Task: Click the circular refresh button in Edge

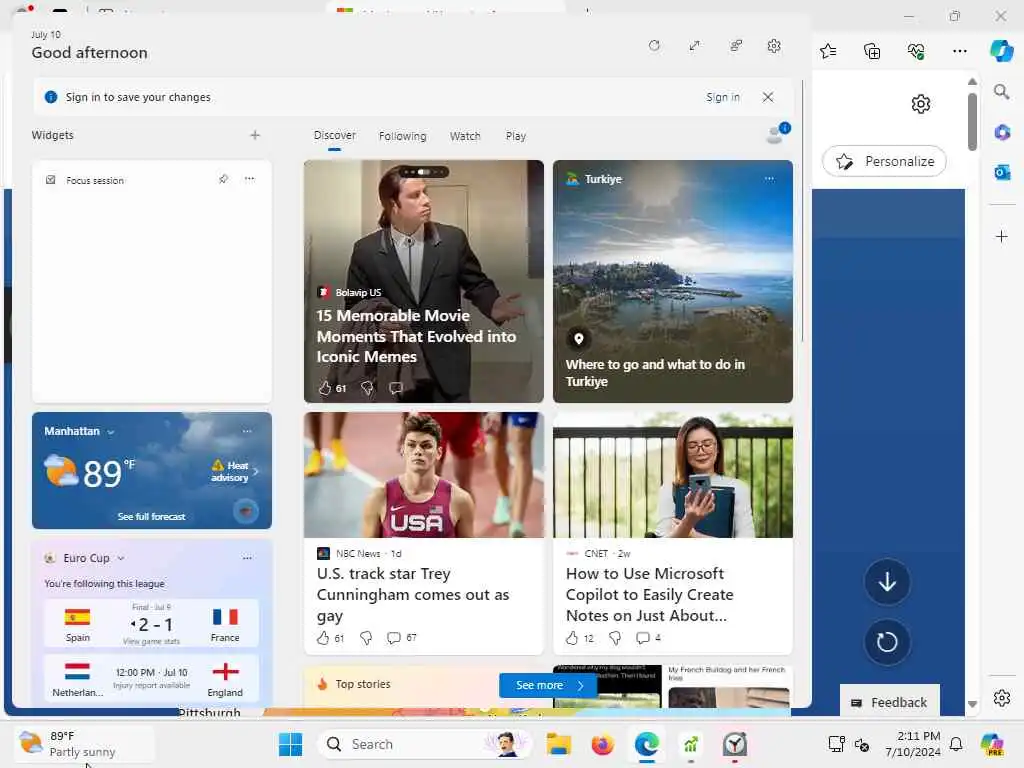Action: 887,642
